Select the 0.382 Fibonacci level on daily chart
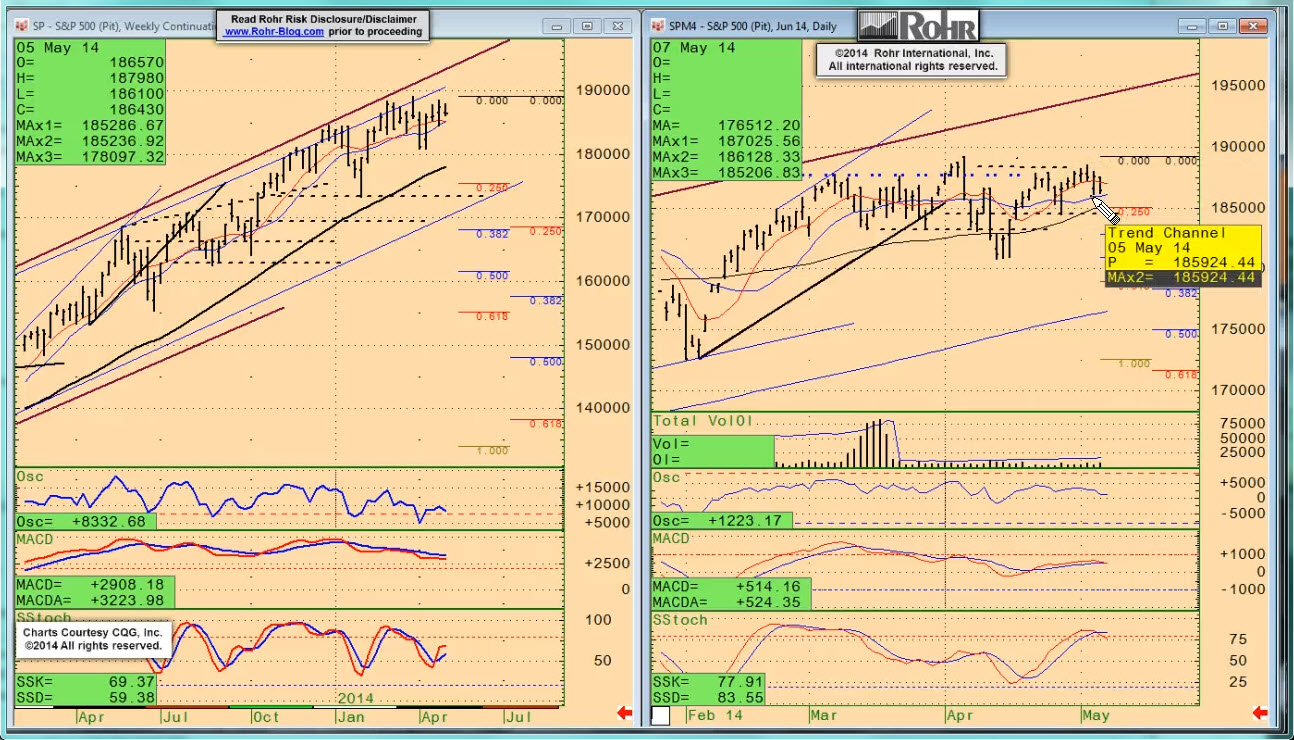The image size is (1294, 740). (1181, 293)
